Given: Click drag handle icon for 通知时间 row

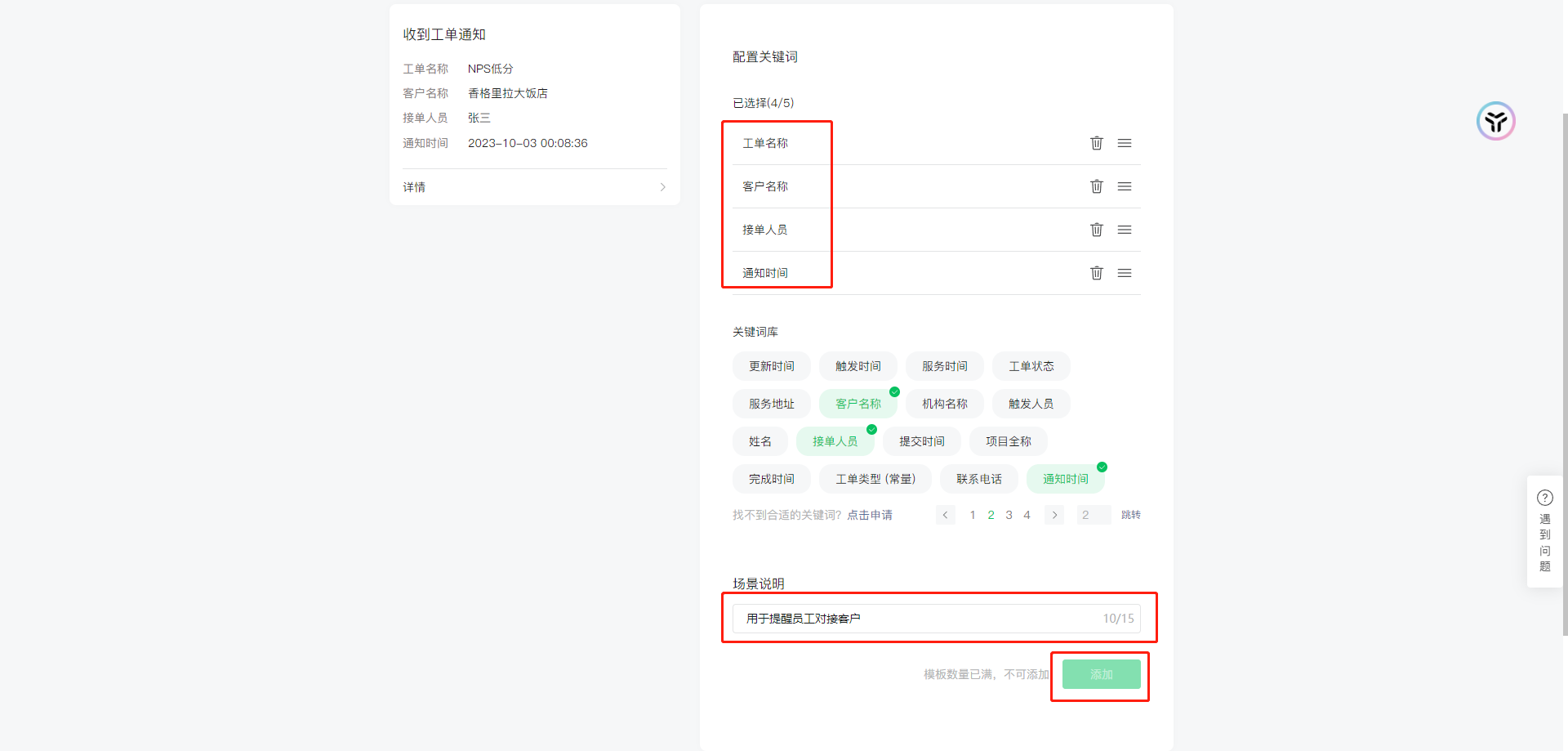Looking at the screenshot, I should (x=1125, y=273).
